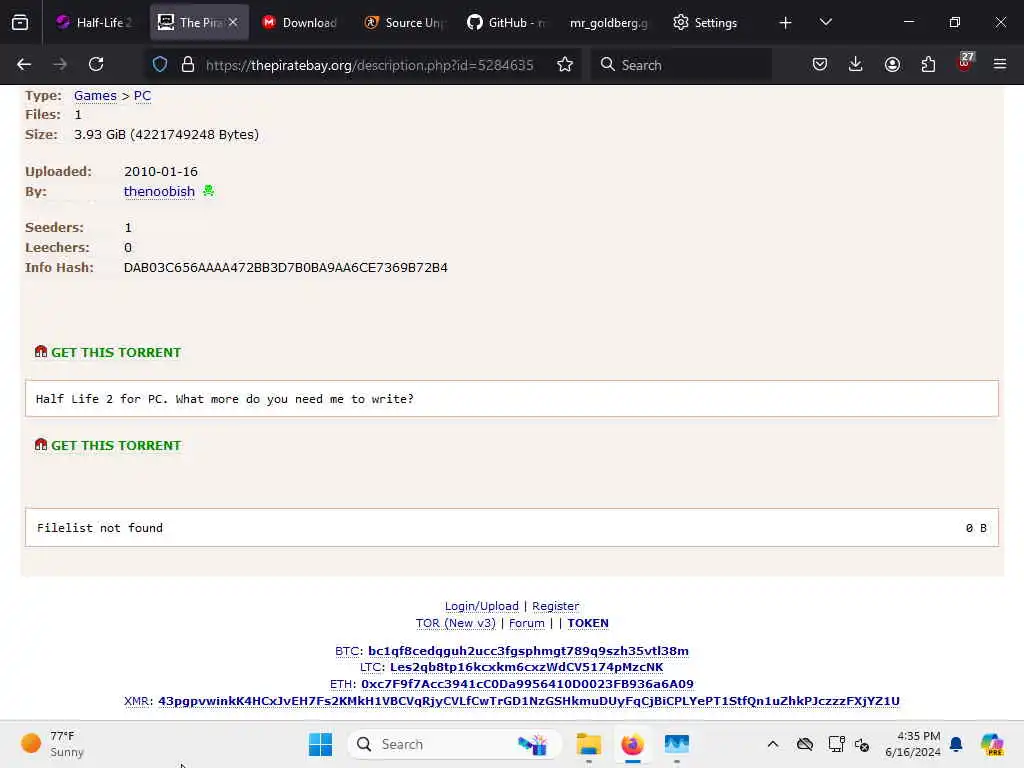Image resolution: width=1024 pixels, height=768 pixels.
Task: Open the clock showing 4:35 PM
Action: tap(912, 744)
